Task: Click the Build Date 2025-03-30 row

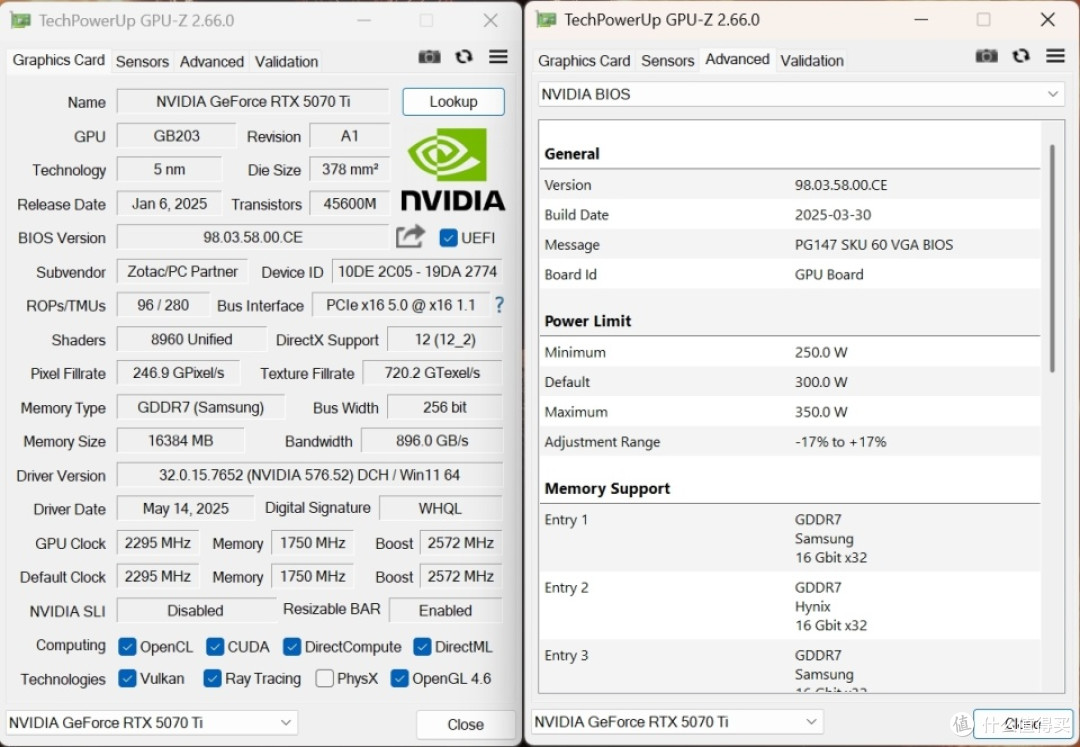Action: pyautogui.click(x=790, y=215)
